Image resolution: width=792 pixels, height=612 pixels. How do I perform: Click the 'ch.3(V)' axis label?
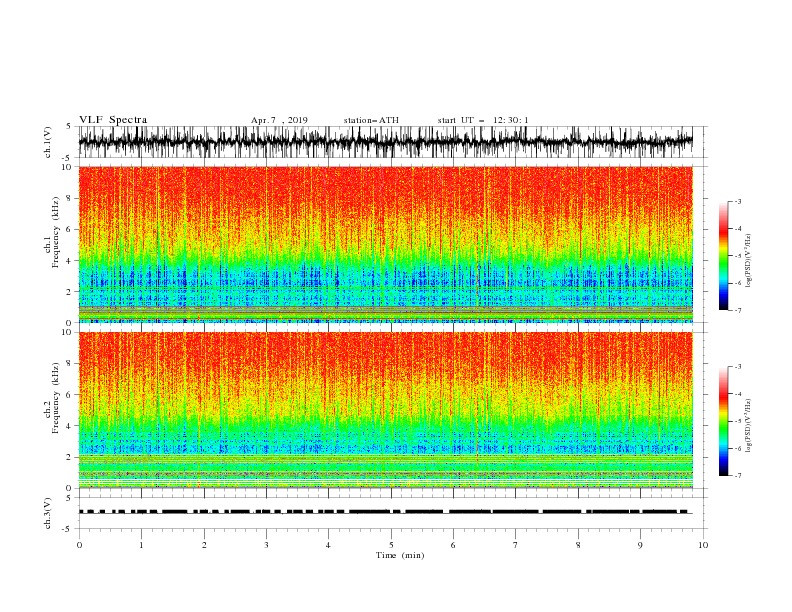[48, 513]
